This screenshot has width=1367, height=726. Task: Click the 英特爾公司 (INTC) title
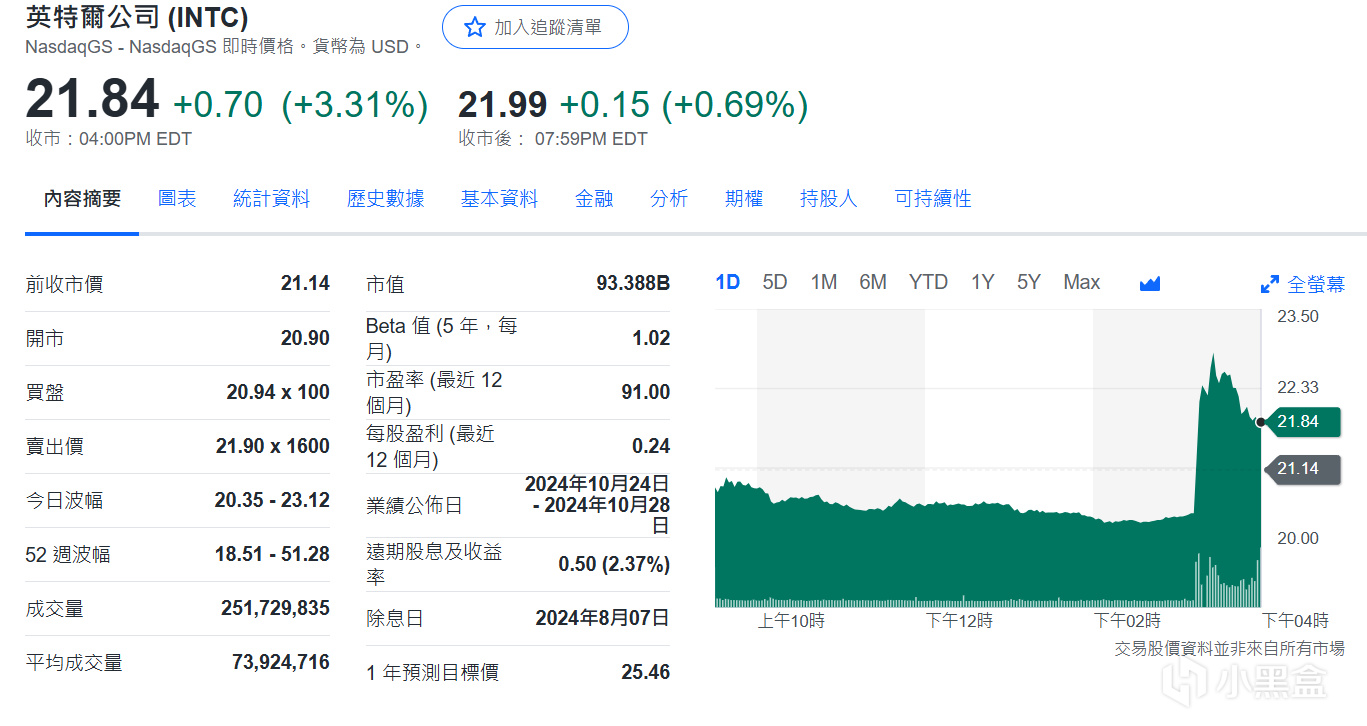(137, 17)
